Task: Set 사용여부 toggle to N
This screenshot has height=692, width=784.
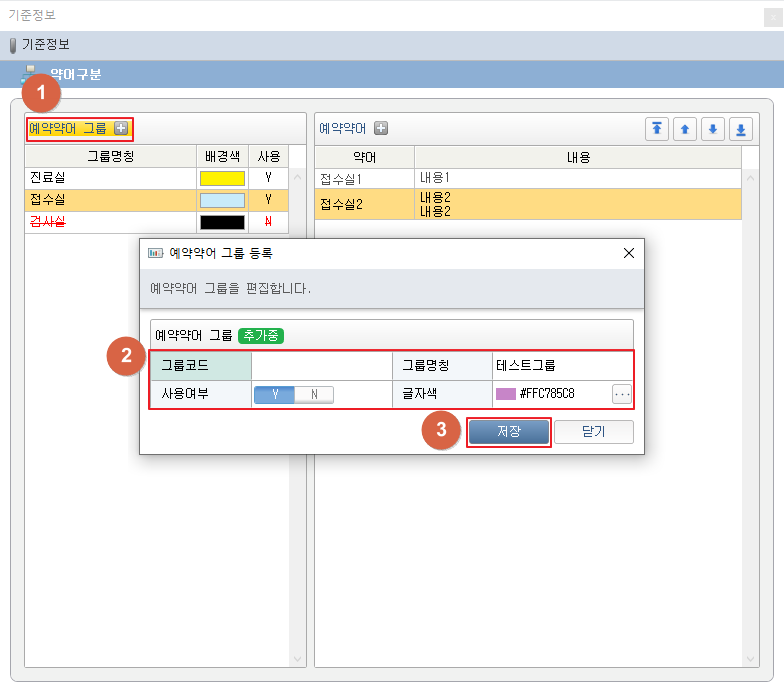Action: [x=313, y=394]
